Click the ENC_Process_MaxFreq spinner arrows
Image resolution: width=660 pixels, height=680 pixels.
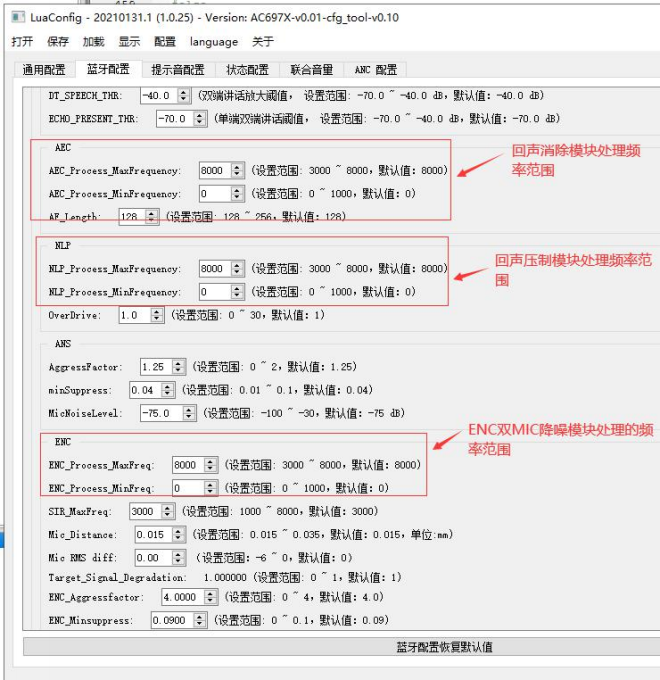210,465
